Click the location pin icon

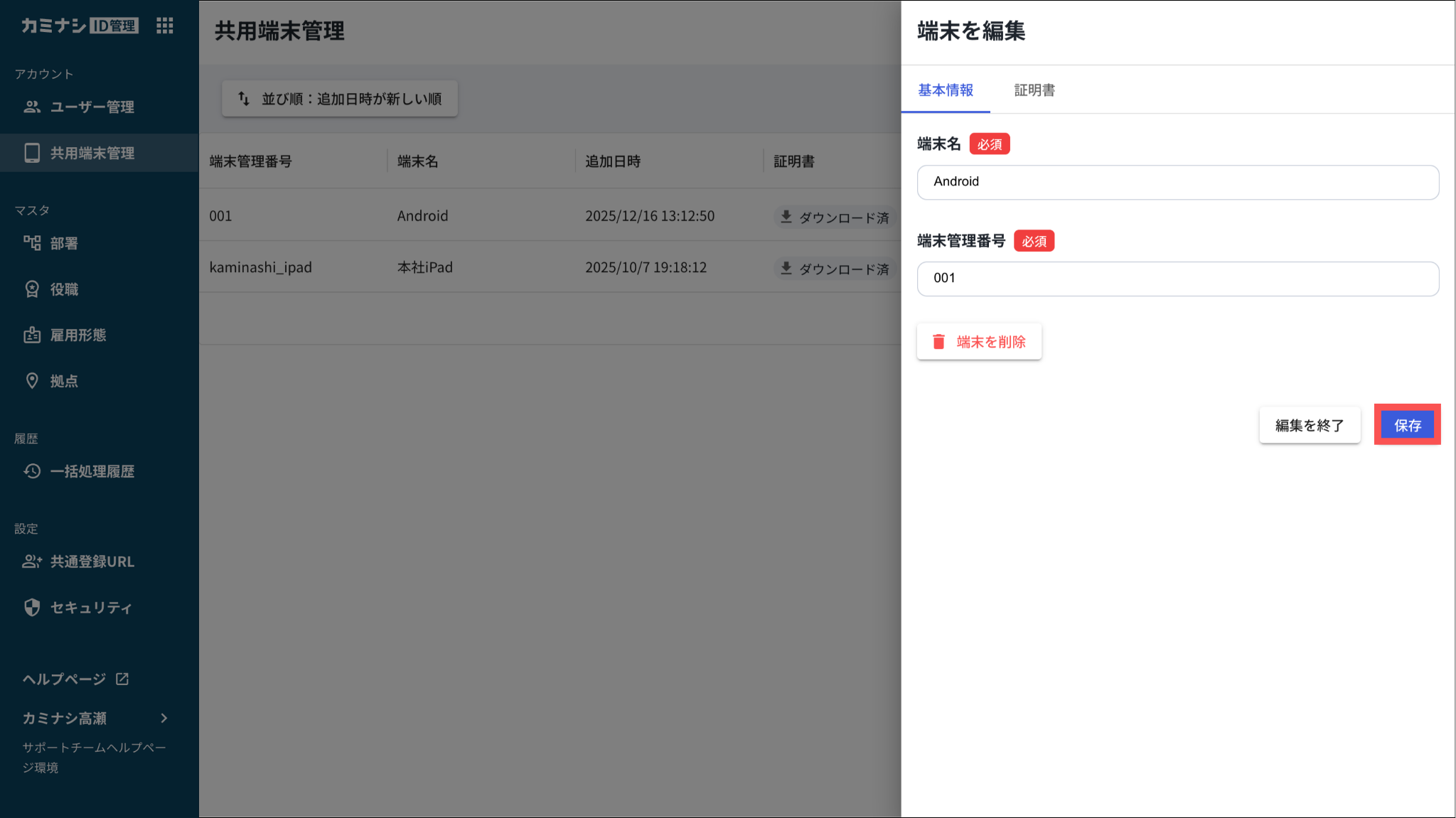pos(32,381)
